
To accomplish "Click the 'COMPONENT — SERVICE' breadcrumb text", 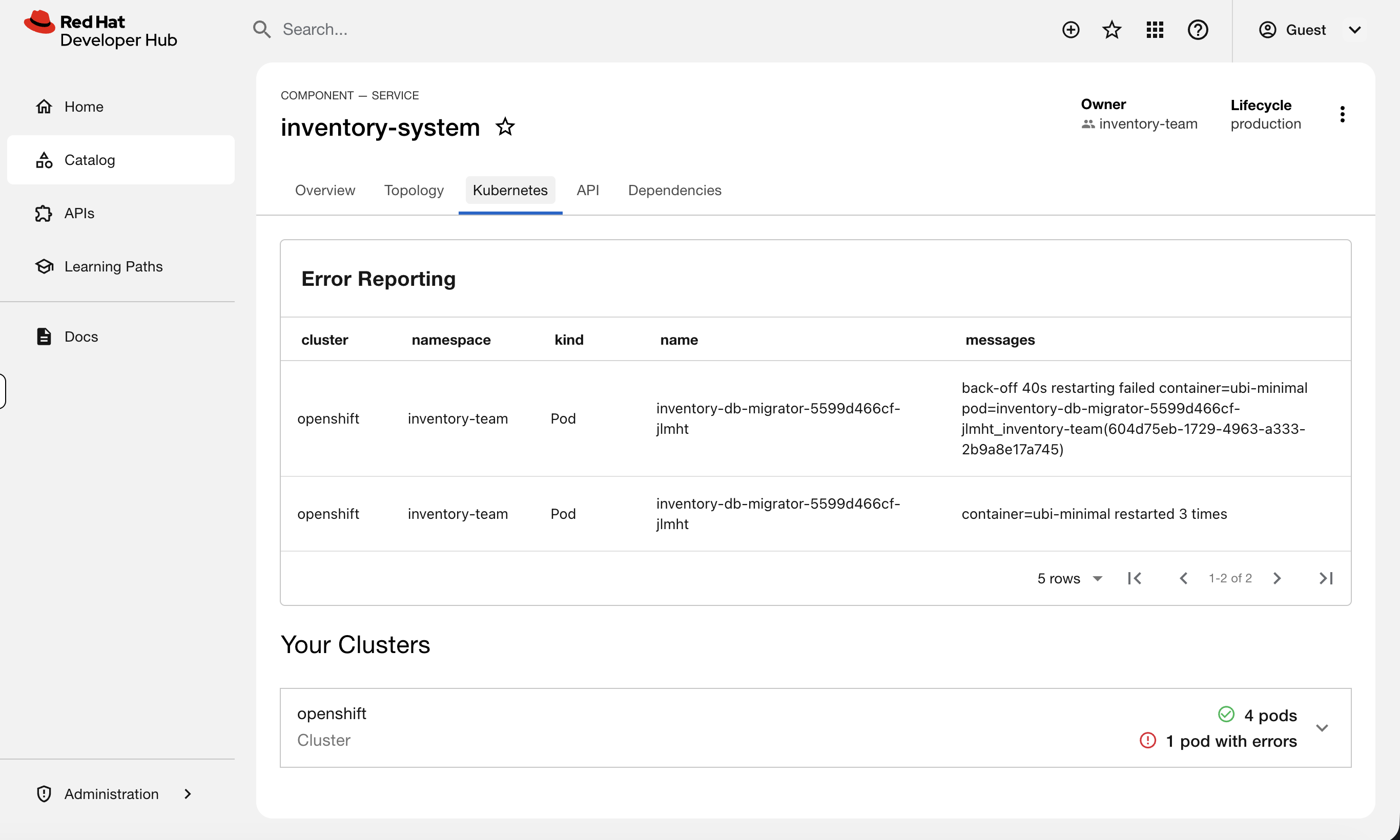I will 349,95.
